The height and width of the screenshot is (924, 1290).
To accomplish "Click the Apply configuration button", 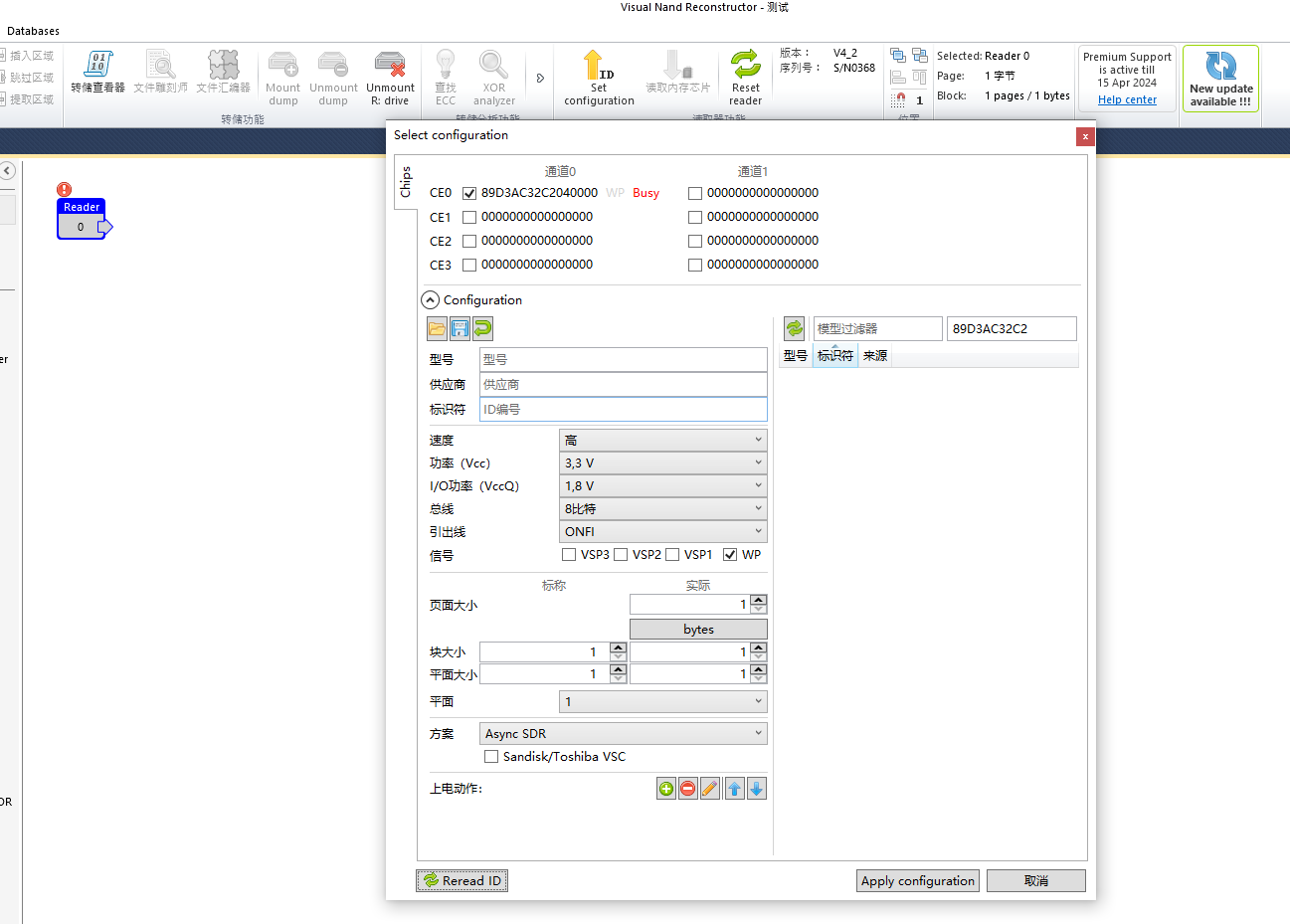I will (917, 880).
